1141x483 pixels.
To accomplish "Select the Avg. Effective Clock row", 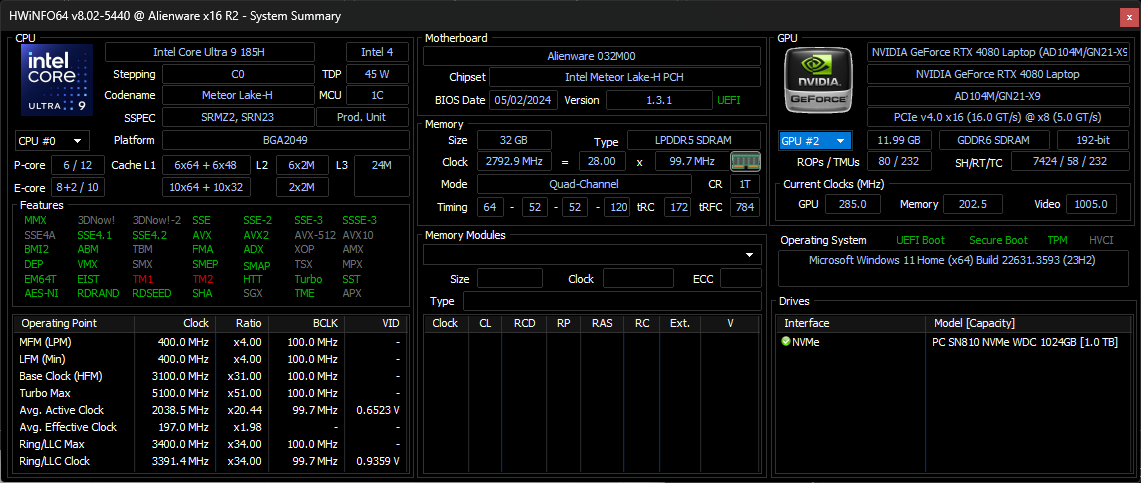I will pos(210,427).
